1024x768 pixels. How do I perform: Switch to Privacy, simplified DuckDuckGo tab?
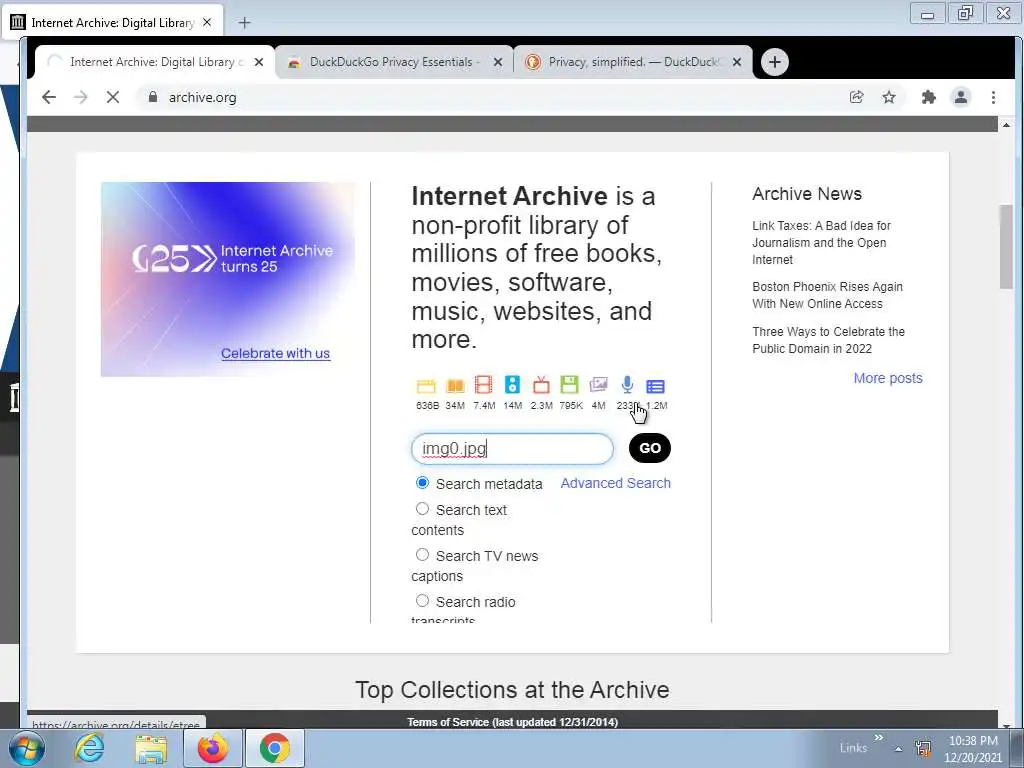632,62
